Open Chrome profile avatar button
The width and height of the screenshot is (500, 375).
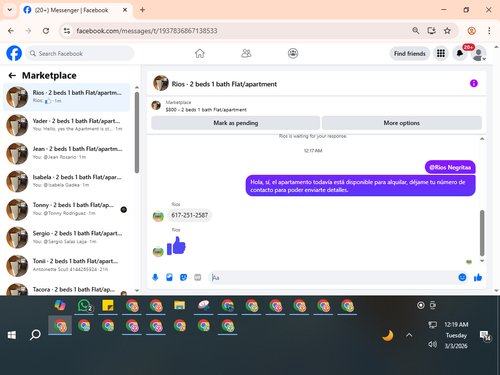click(471, 31)
